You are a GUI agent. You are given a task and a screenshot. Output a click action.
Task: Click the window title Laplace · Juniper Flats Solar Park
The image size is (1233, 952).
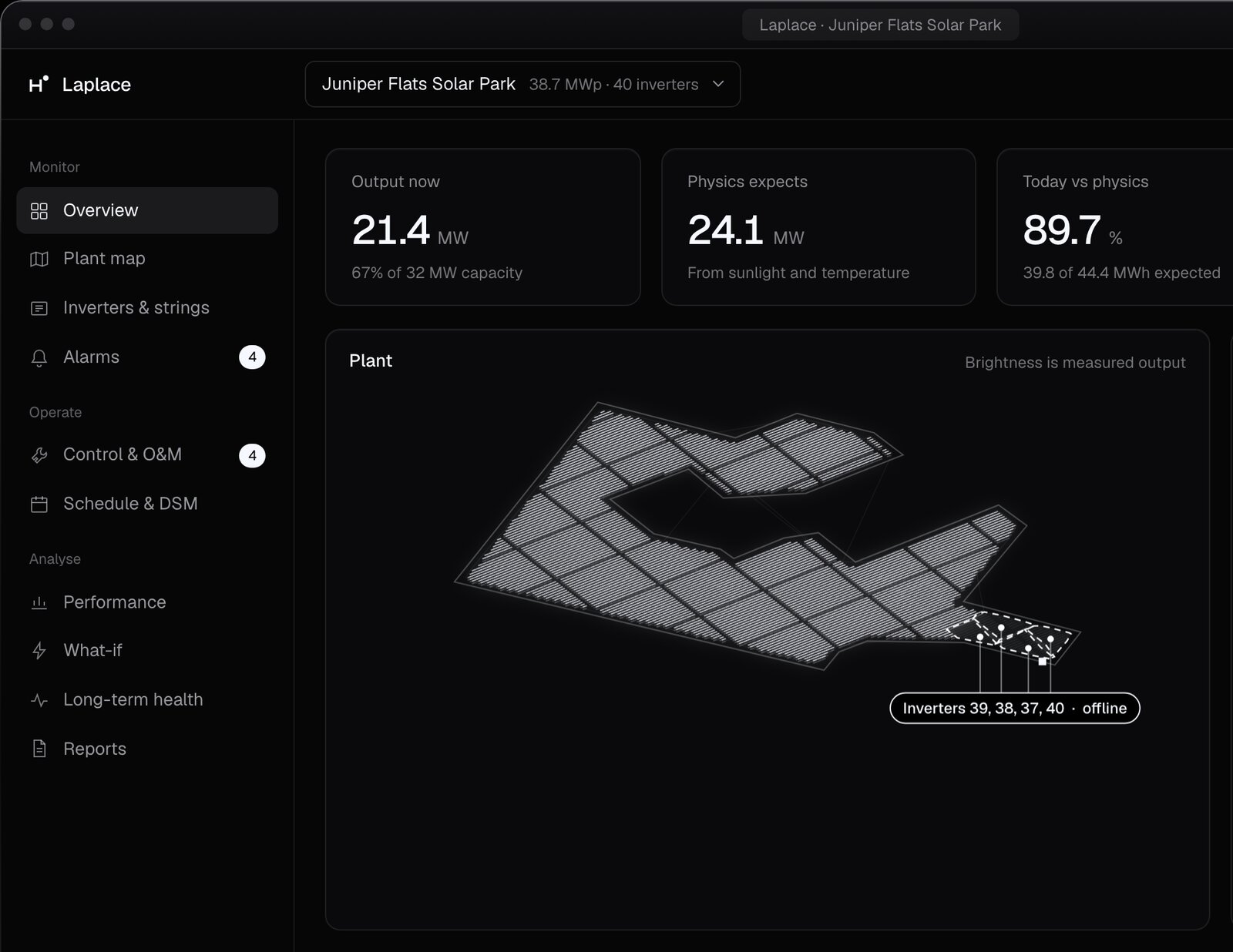click(880, 25)
